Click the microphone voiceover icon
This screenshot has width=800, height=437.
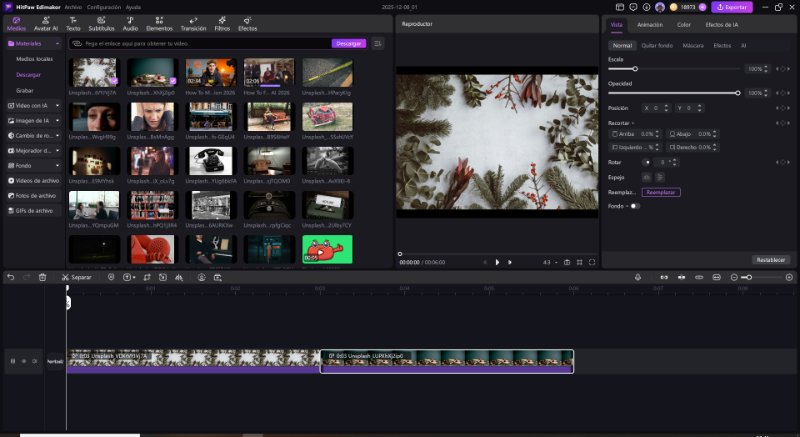pyautogui.click(x=638, y=277)
